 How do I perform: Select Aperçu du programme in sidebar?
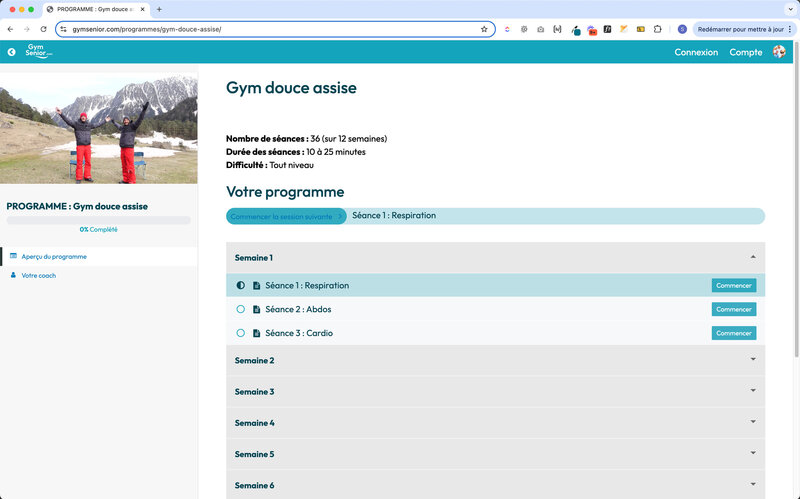click(54, 257)
